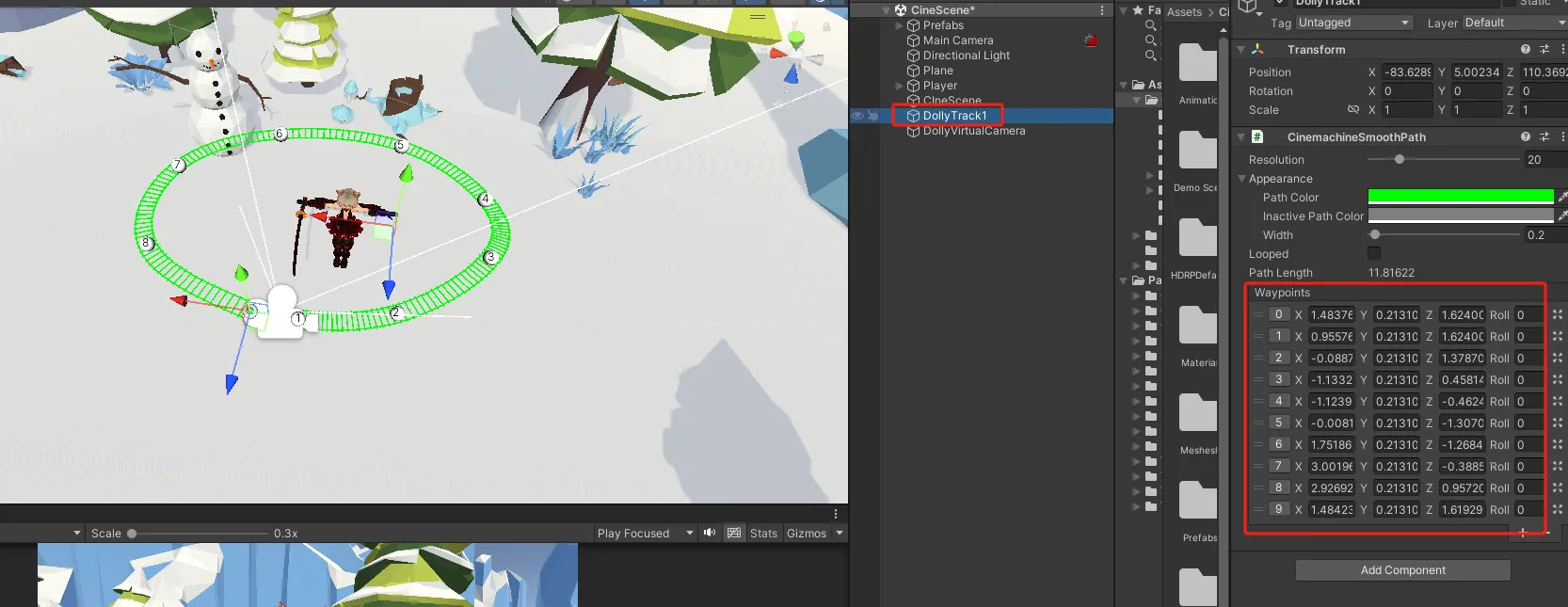
Task: Collapse the CineScene scene root
Action: point(886,10)
